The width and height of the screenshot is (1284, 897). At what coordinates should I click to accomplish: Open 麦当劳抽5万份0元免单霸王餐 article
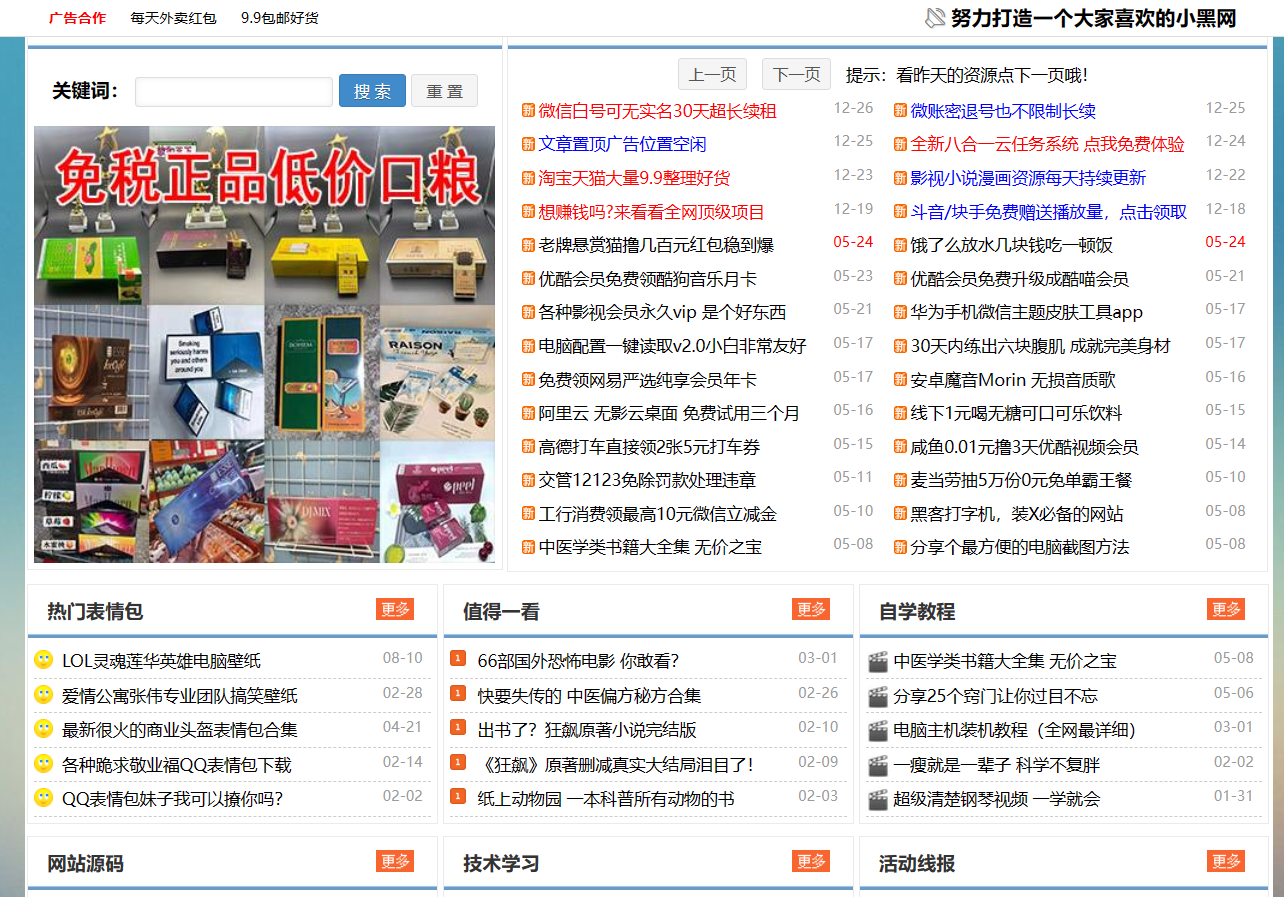click(1021, 480)
